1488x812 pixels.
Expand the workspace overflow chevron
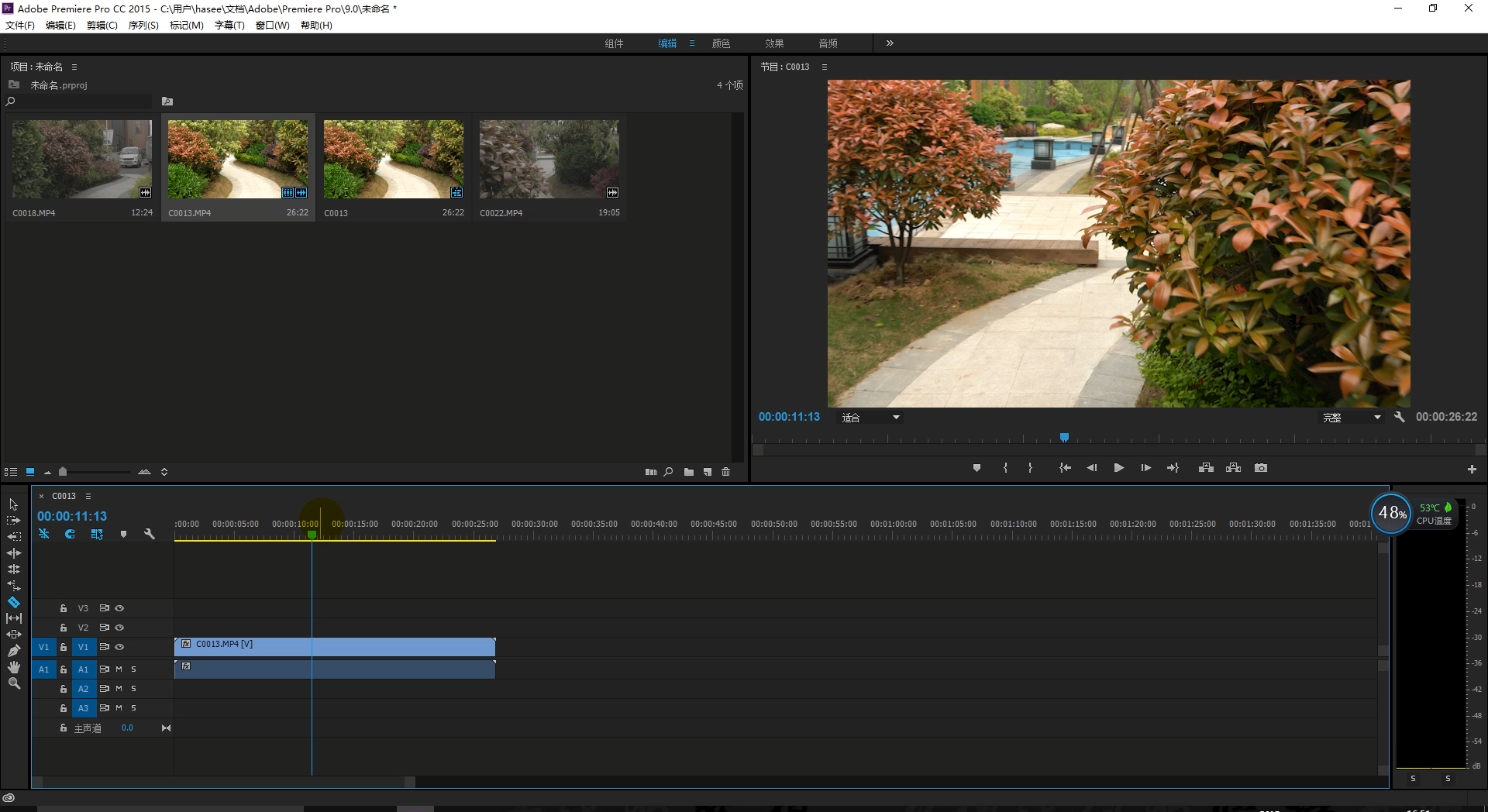pos(890,43)
